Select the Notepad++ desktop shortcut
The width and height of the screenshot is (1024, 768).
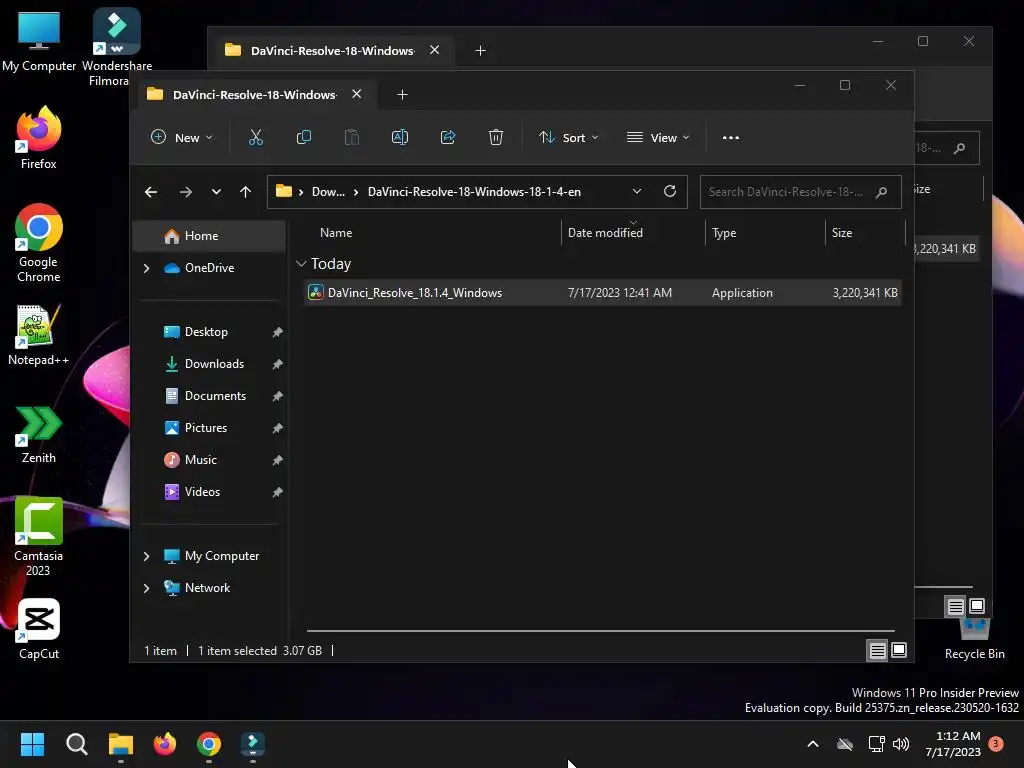(x=39, y=335)
